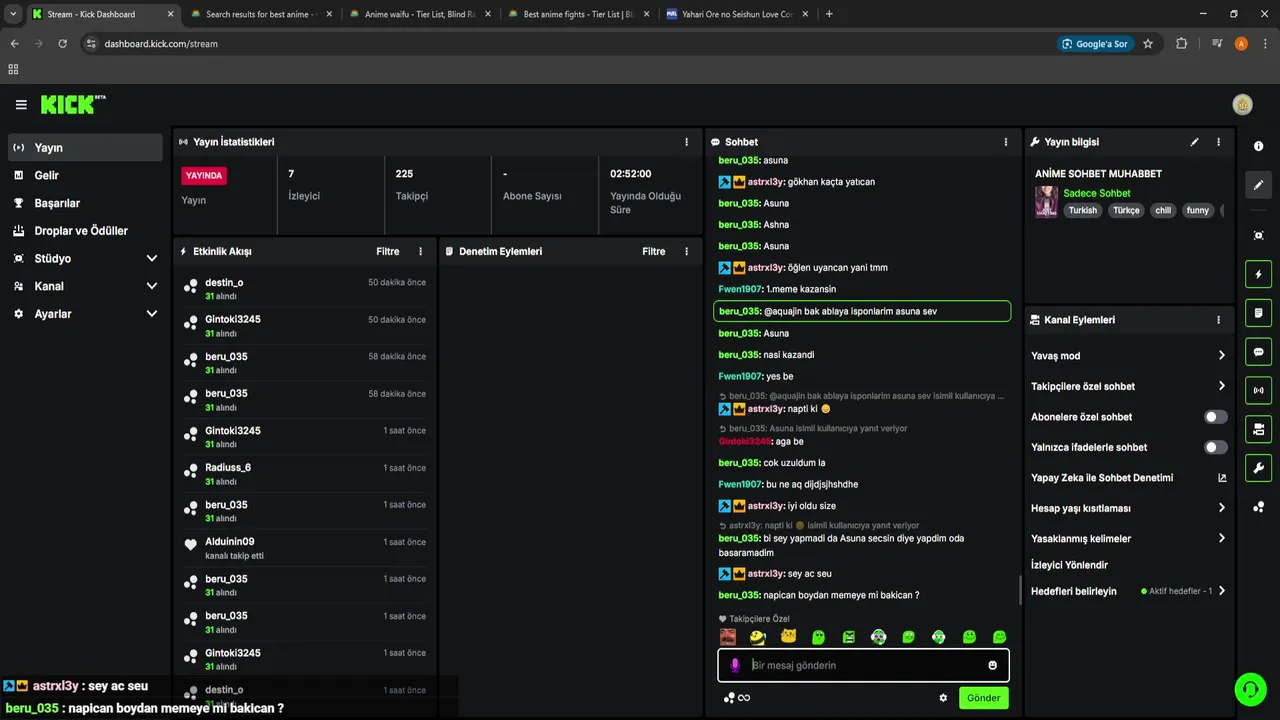This screenshot has height=720, width=1280.
Task: Open Yavaş mod options
Action: point(1129,356)
